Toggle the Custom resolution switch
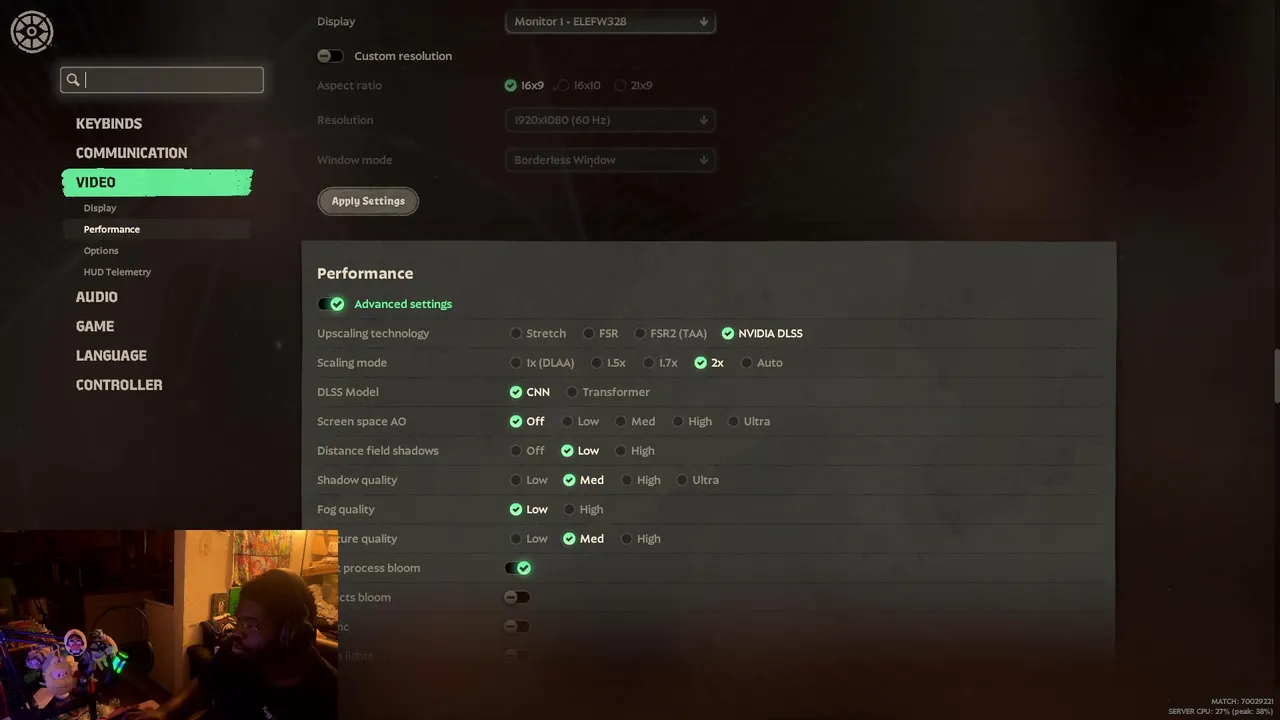Image resolution: width=1280 pixels, height=720 pixels. coord(330,56)
